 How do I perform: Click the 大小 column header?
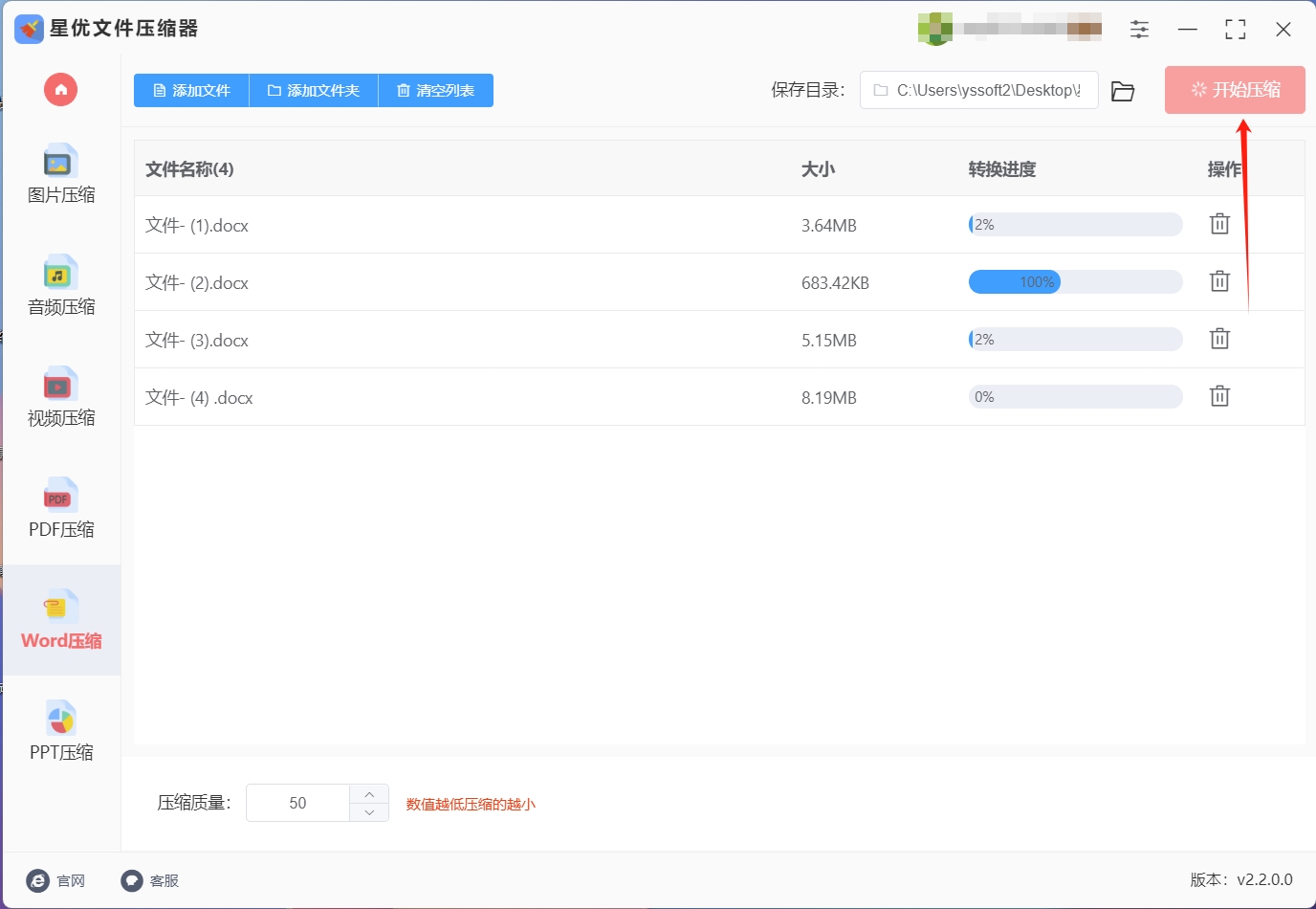pos(818,169)
